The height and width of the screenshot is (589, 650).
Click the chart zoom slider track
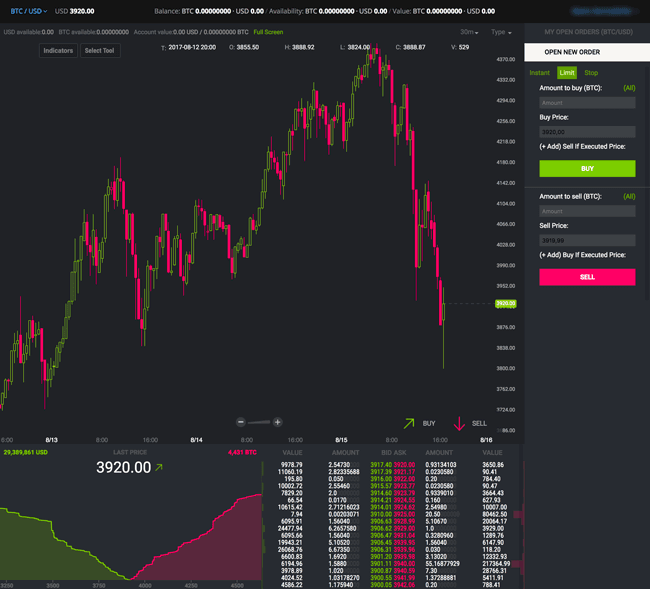click(259, 422)
